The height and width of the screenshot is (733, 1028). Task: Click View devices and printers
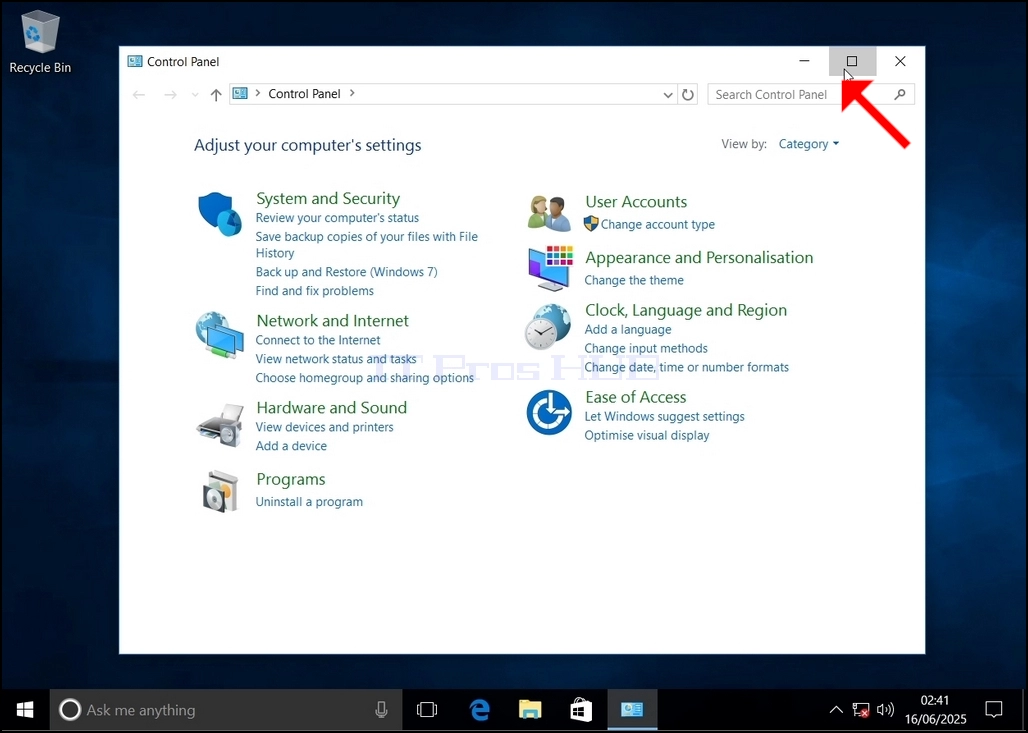[x=325, y=427]
